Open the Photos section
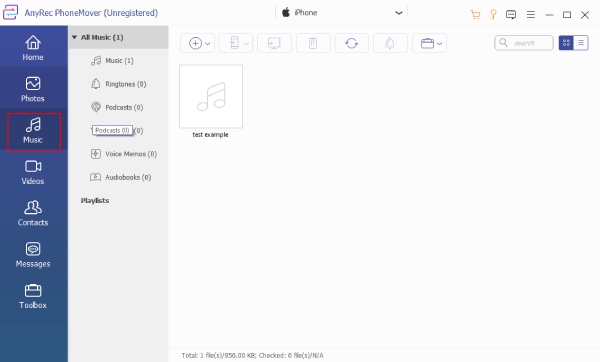The height and width of the screenshot is (362, 600). pos(33,89)
